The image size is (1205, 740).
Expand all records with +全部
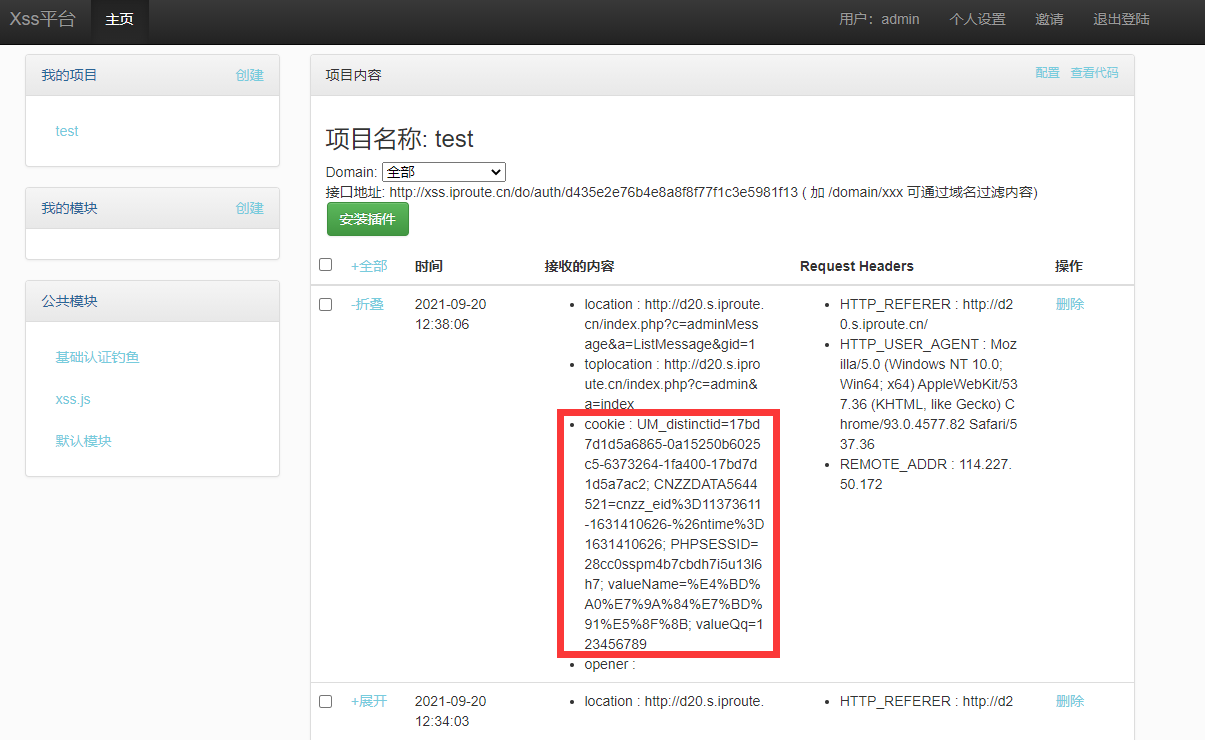pyautogui.click(x=368, y=266)
